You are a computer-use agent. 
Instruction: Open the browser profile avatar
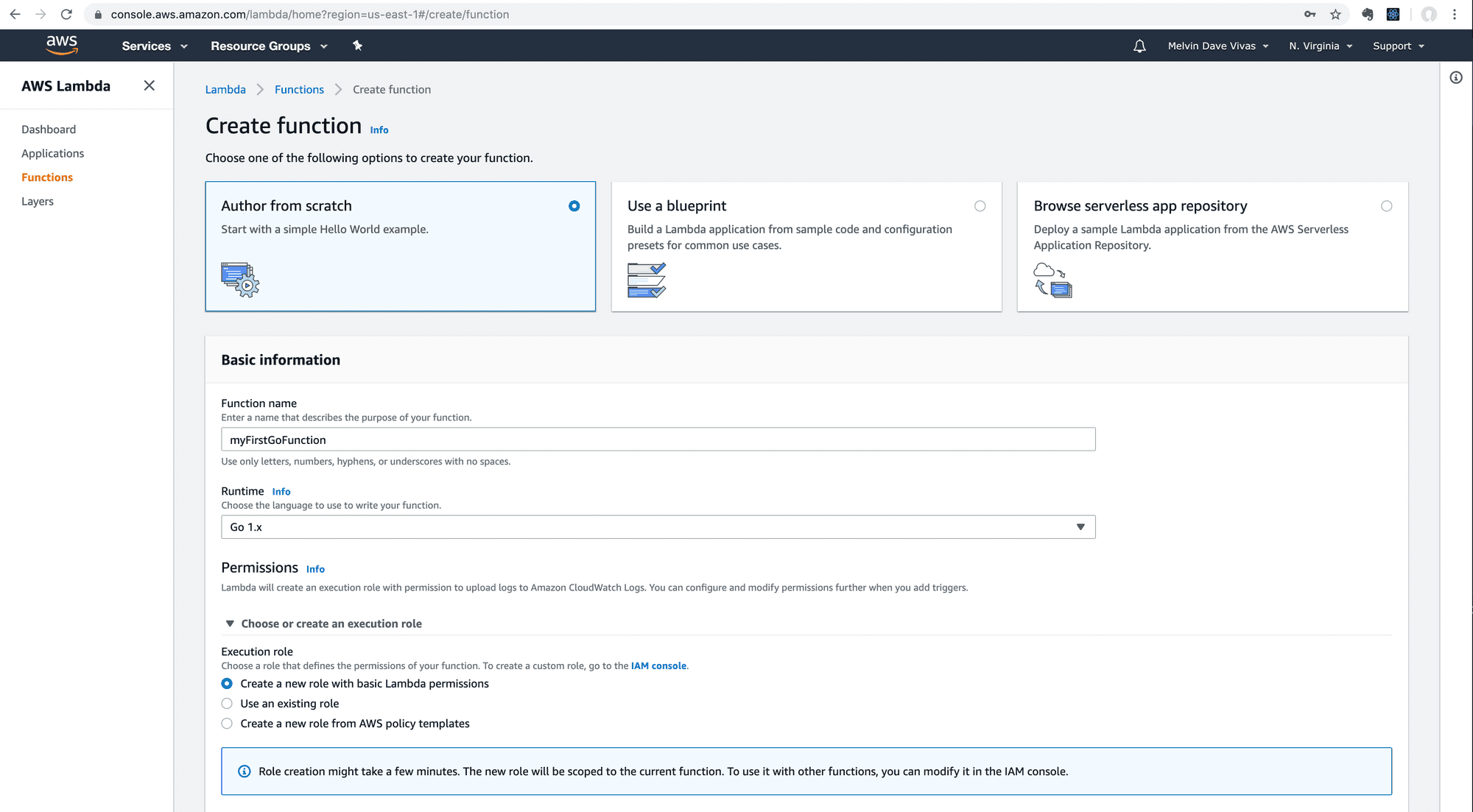click(x=1429, y=14)
